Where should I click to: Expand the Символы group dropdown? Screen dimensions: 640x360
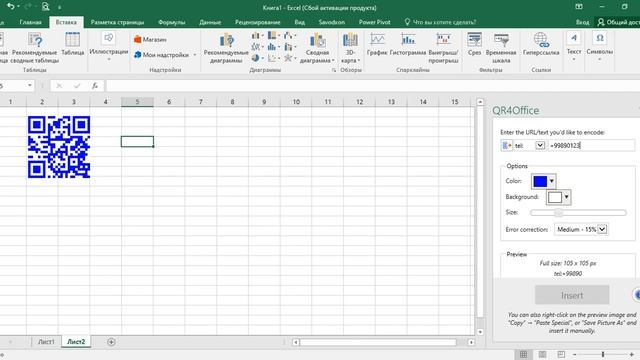600,60
